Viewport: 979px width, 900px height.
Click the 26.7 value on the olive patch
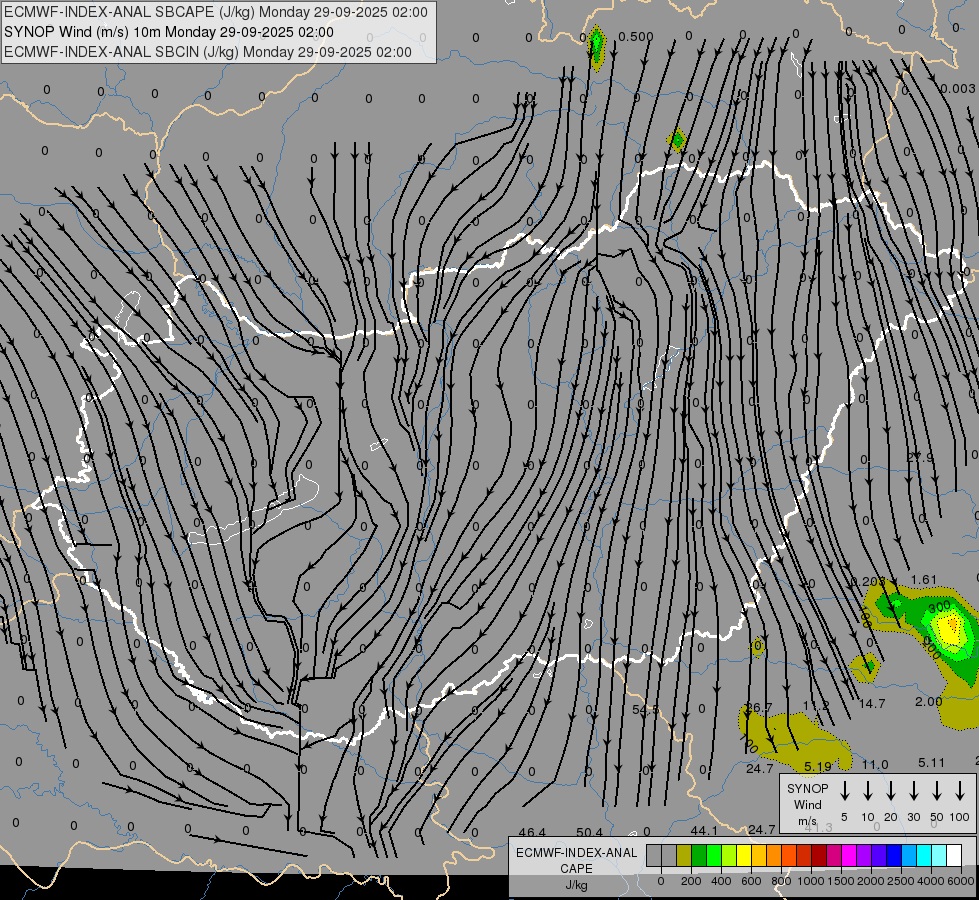760,708
